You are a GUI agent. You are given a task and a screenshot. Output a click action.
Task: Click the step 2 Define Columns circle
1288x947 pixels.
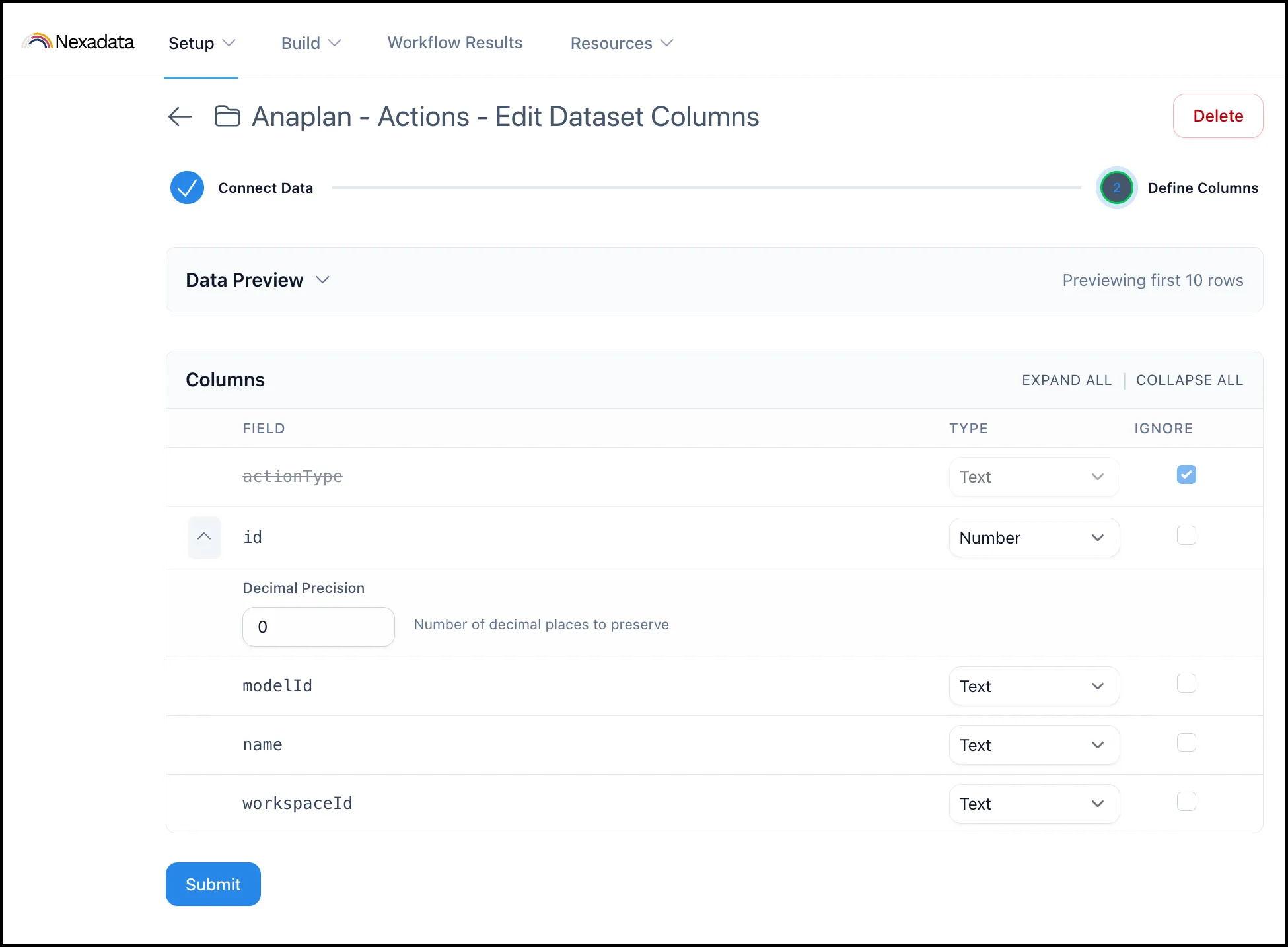pos(1116,188)
